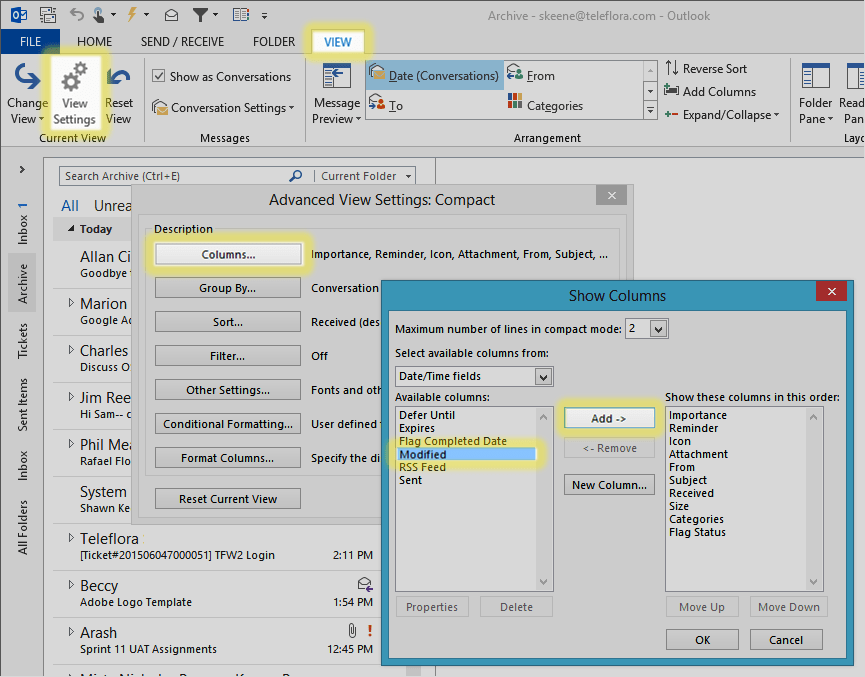This screenshot has height=677, width=865.
Task: Arrange messages by To
Action: coord(386,104)
